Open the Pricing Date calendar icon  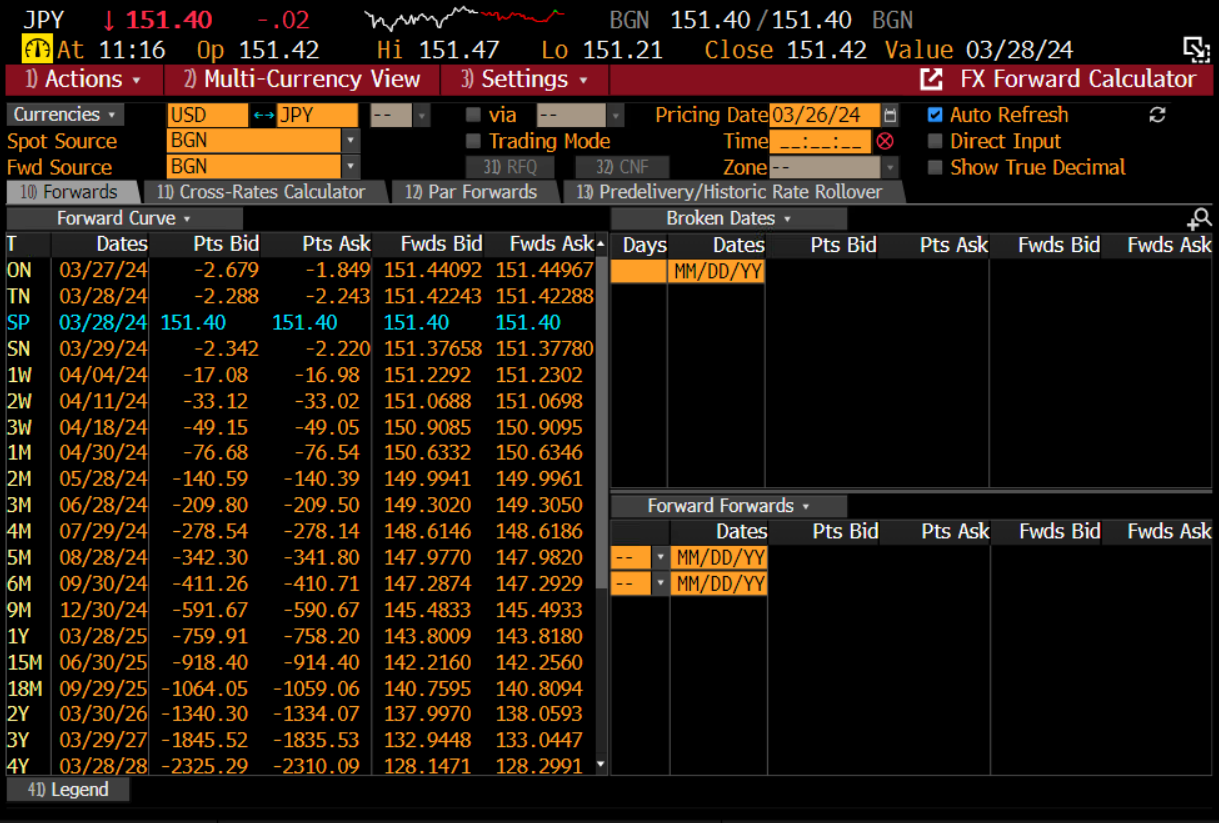pyautogui.click(x=890, y=116)
